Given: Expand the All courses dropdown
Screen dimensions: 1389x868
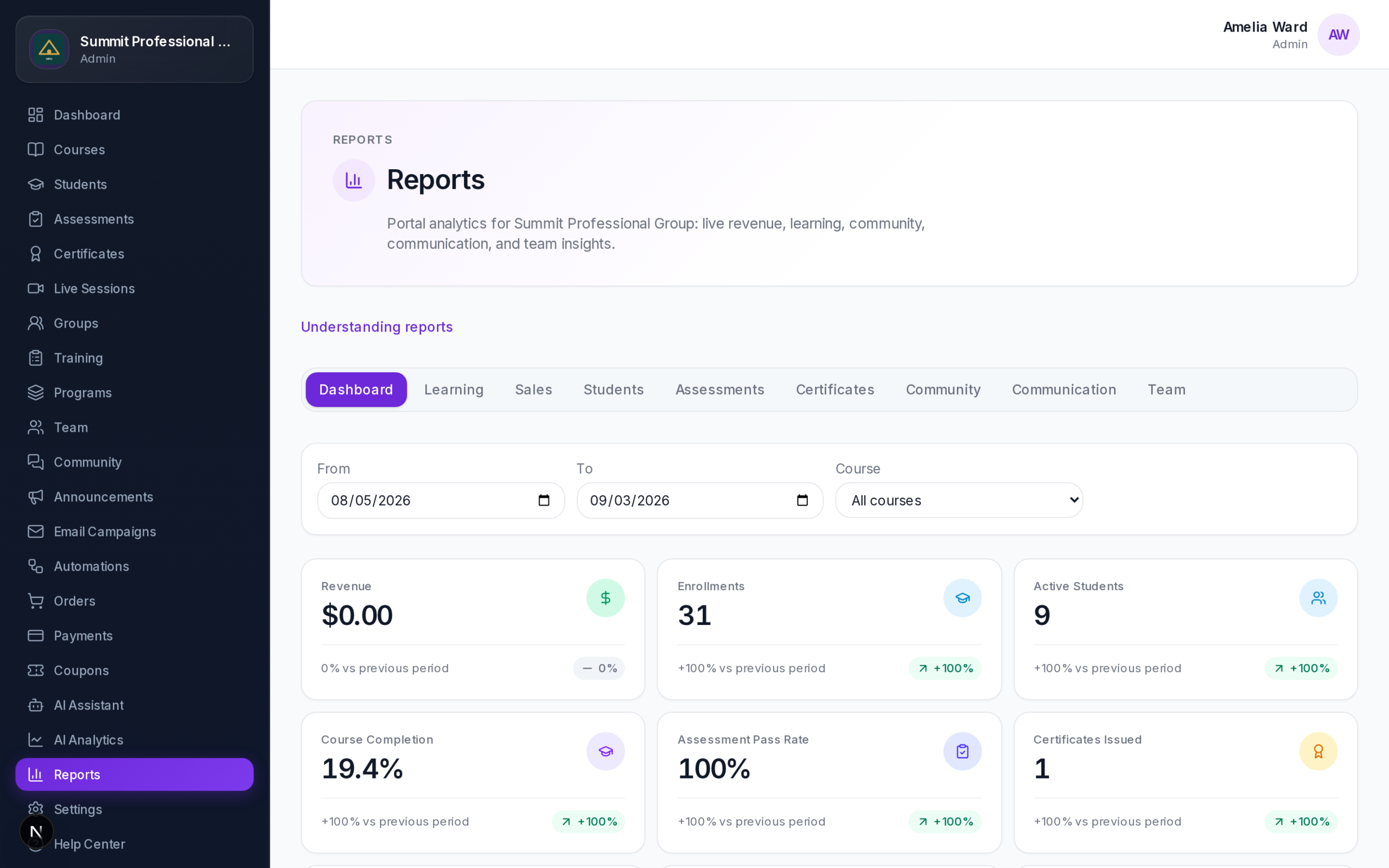Looking at the screenshot, I should pyautogui.click(x=959, y=501).
